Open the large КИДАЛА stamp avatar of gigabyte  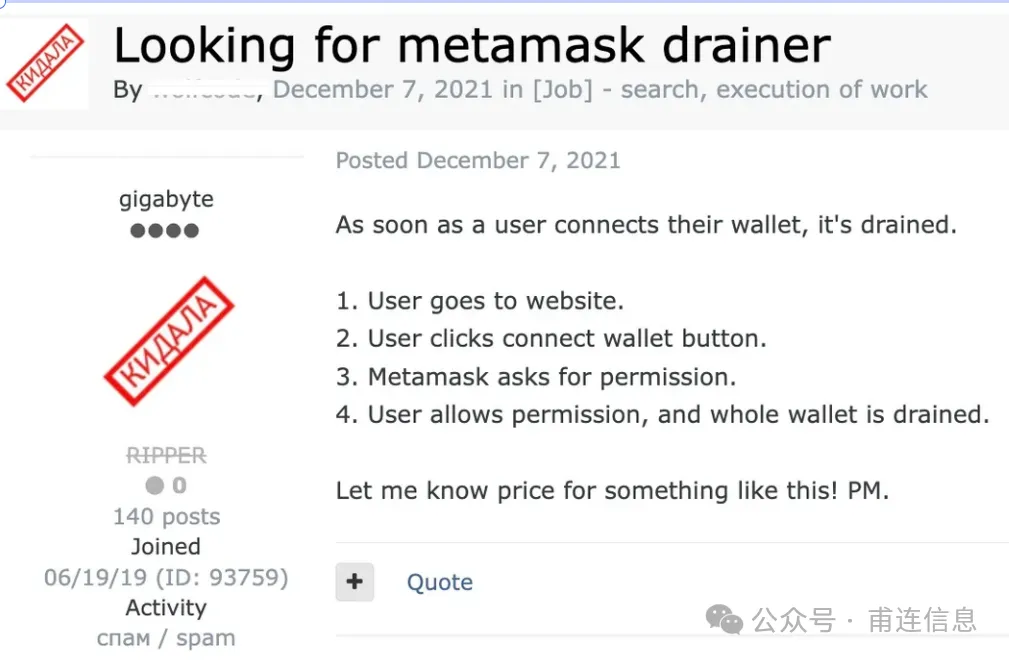pyautogui.click(x=167, y=343)
